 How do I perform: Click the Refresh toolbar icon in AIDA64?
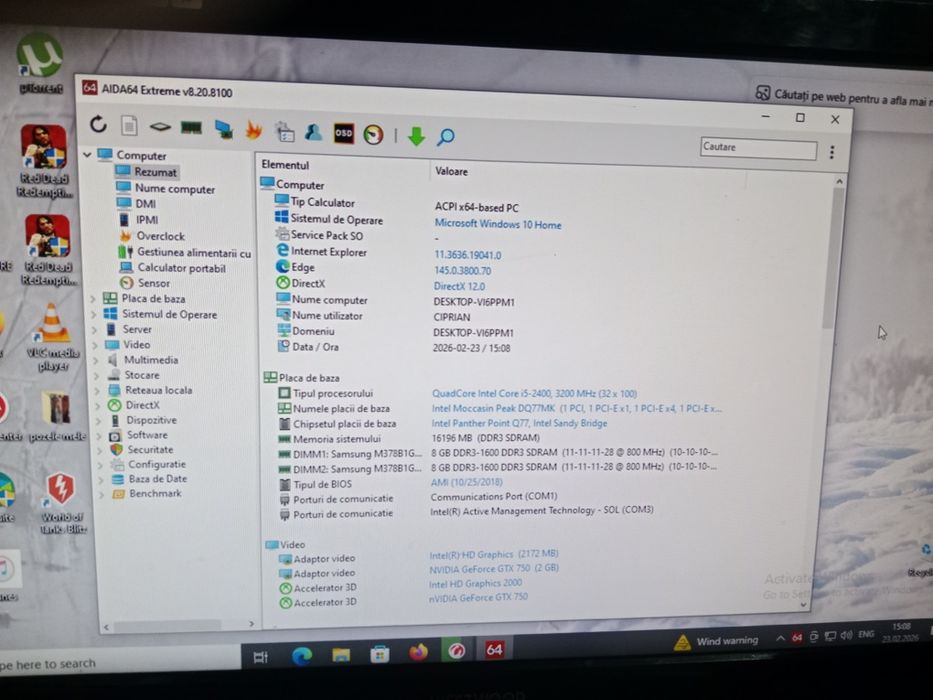point(99,124)
